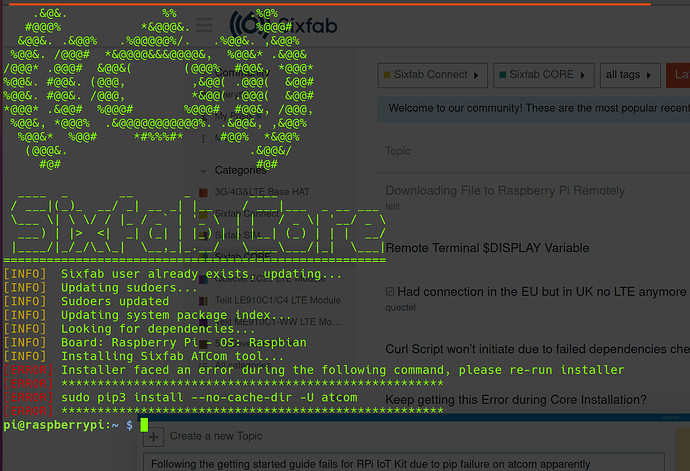Click the plus icon beside Create a new Topic

pyautogui.click(x=154, y=437)
